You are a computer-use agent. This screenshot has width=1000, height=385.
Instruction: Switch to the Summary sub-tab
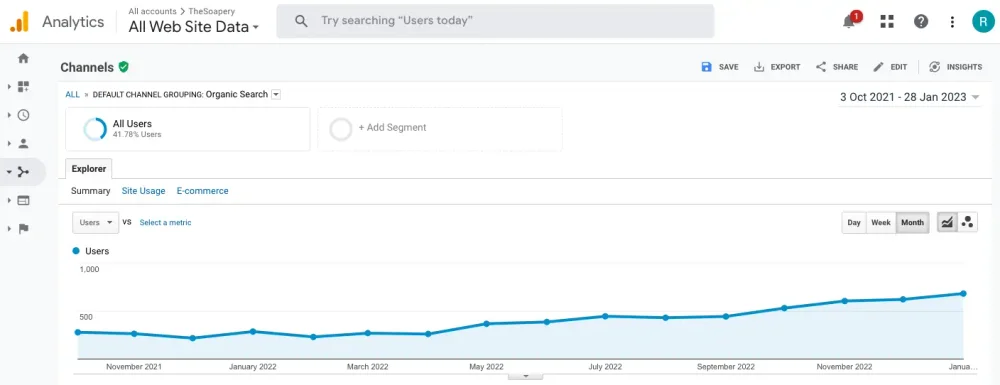[91, 191]
